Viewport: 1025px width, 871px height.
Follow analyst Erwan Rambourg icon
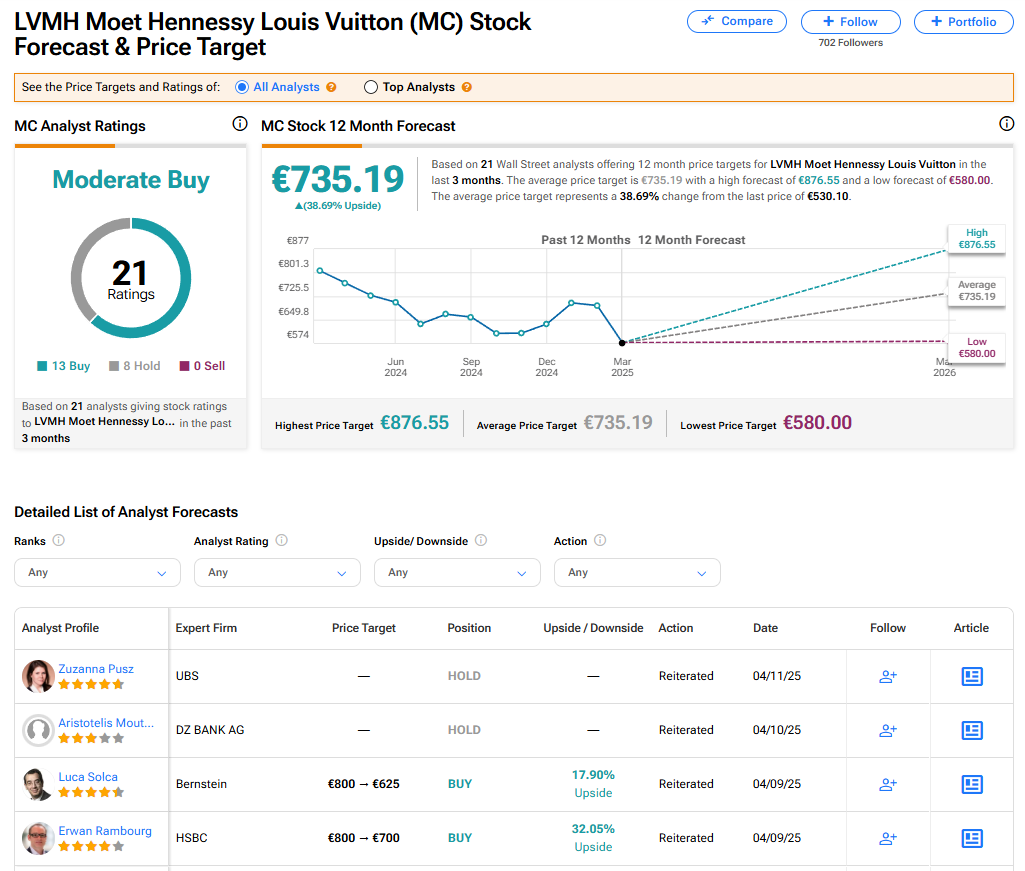tap(888, 838)
